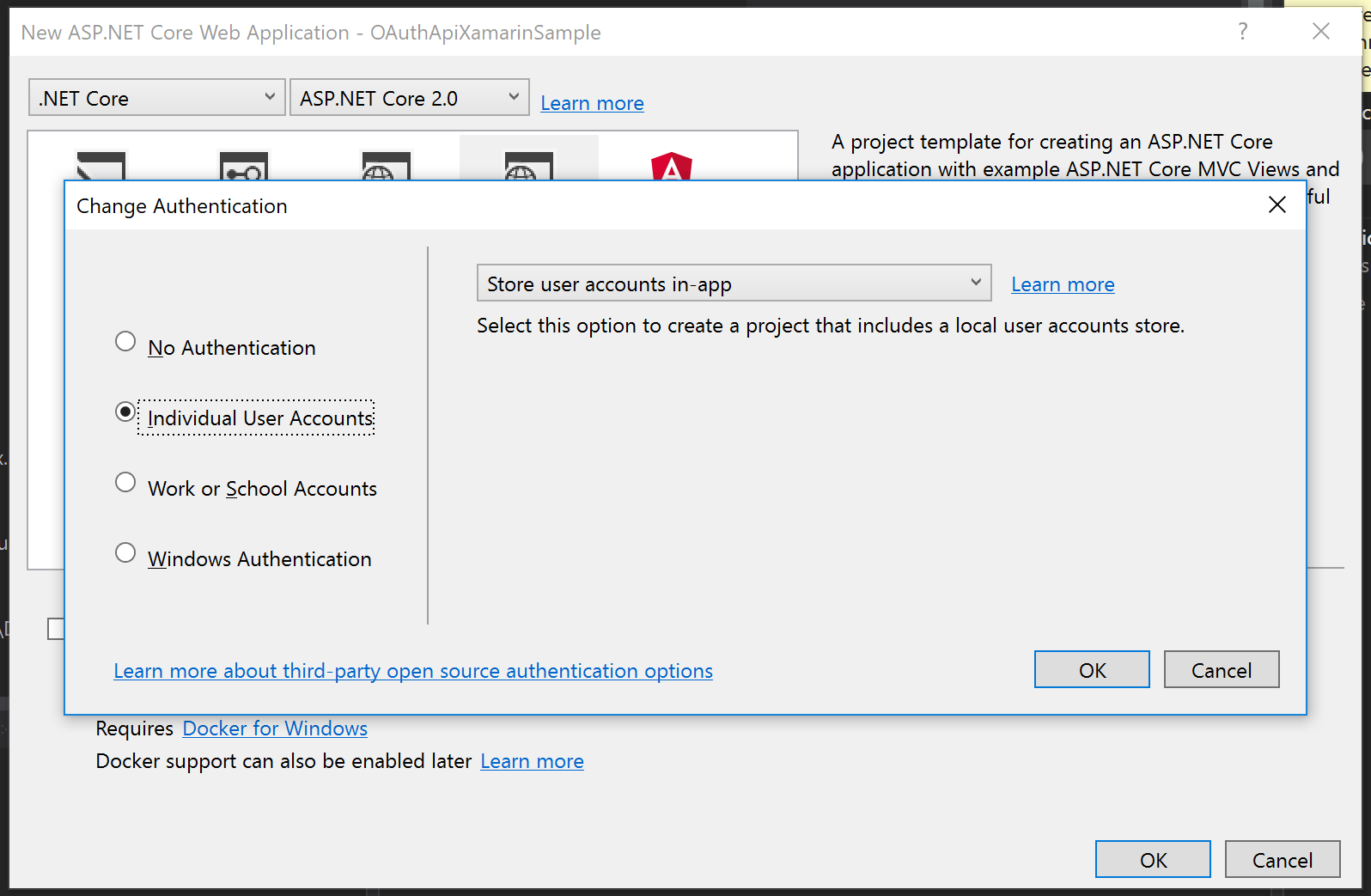Open the Docker for Windows link
Screen dimensions: 1371x896
pyautogui.click(x=275, y=728)
